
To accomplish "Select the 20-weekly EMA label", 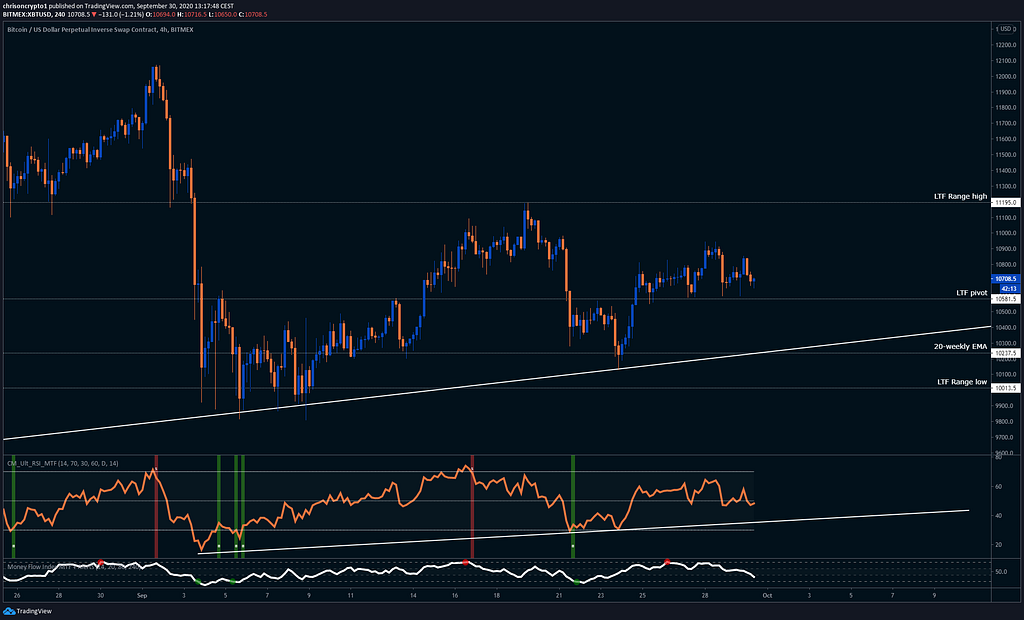I will point(960,346).
